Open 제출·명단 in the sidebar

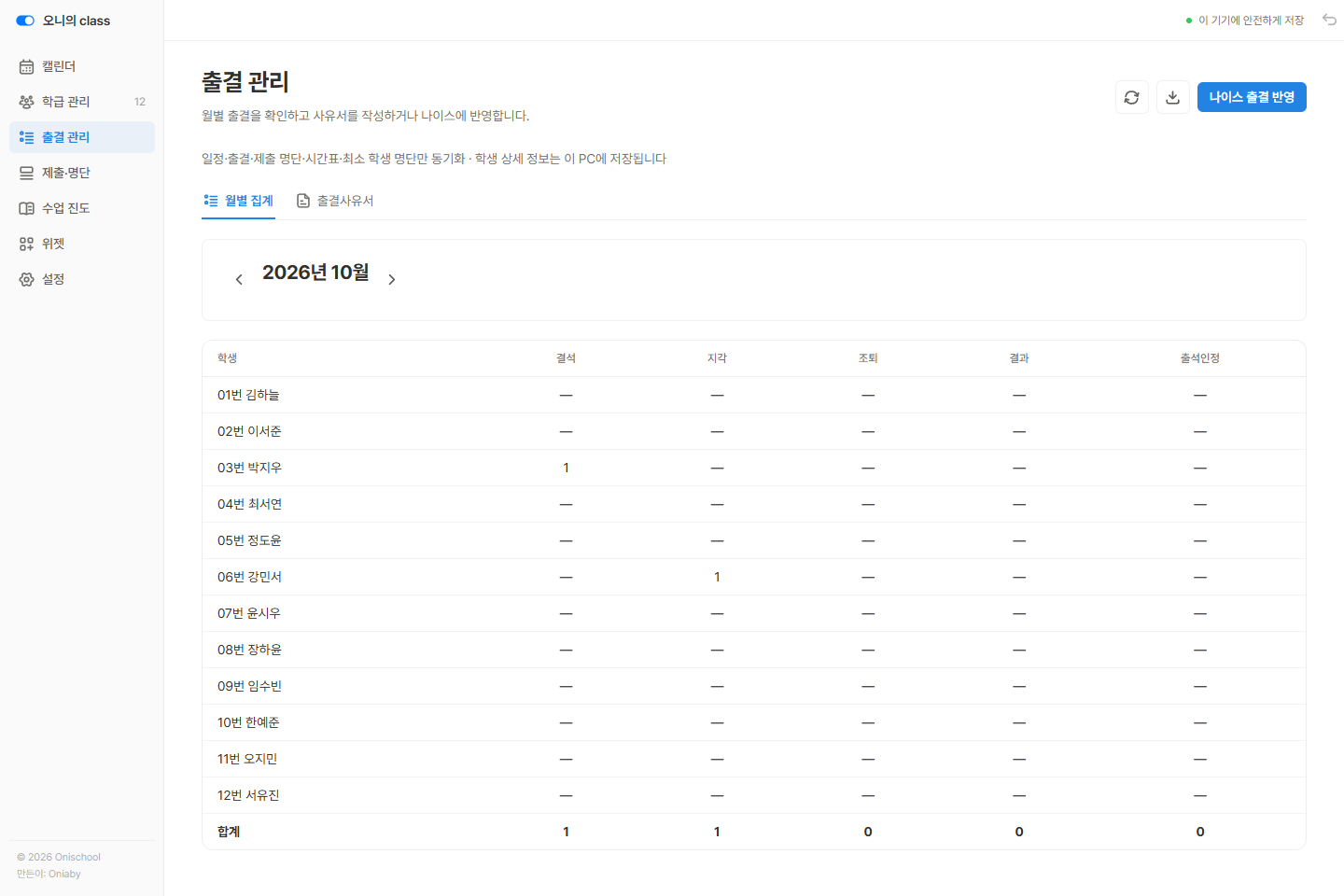[82, 173]
